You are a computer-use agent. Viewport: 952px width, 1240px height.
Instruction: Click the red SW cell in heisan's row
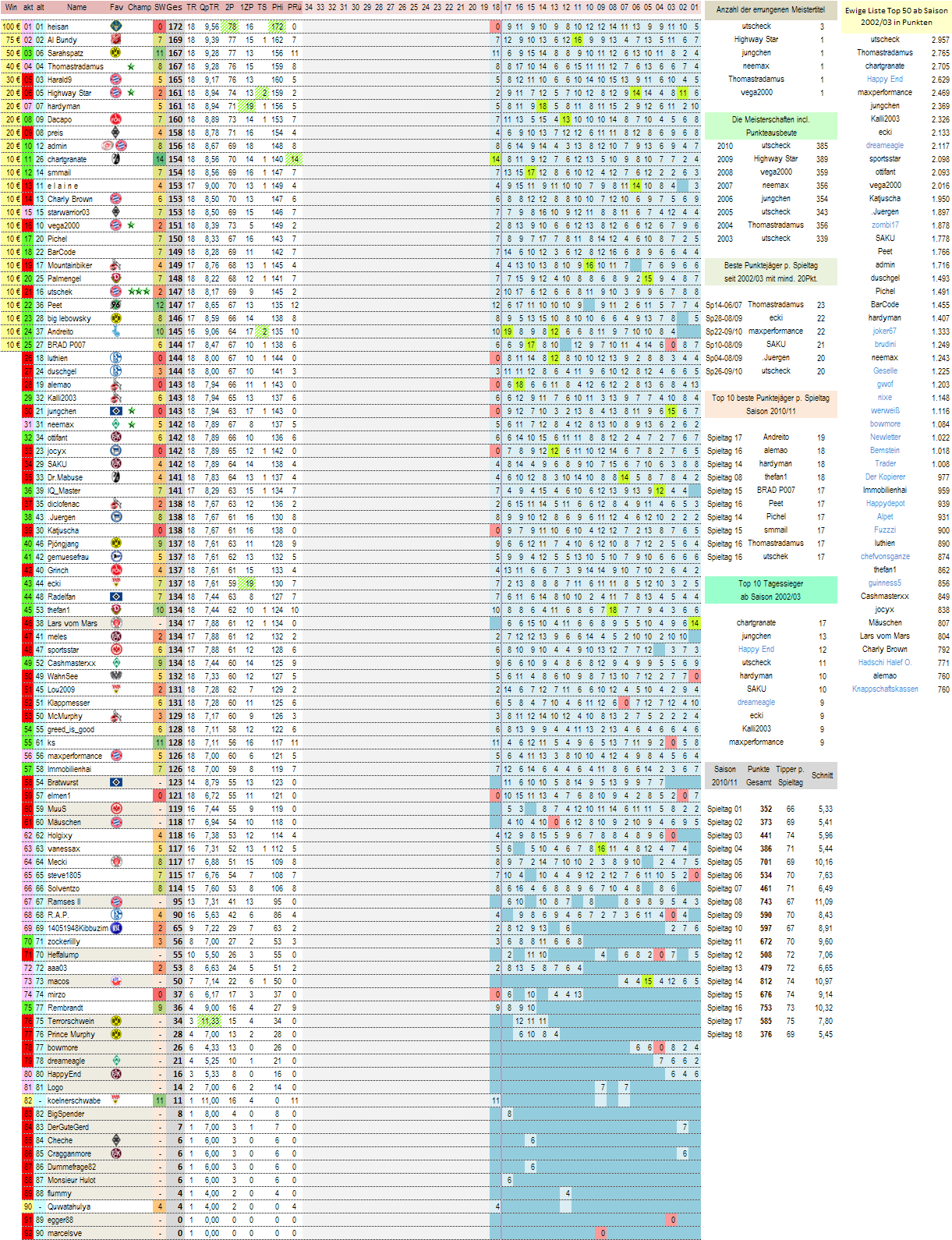[x=159, y=27]
